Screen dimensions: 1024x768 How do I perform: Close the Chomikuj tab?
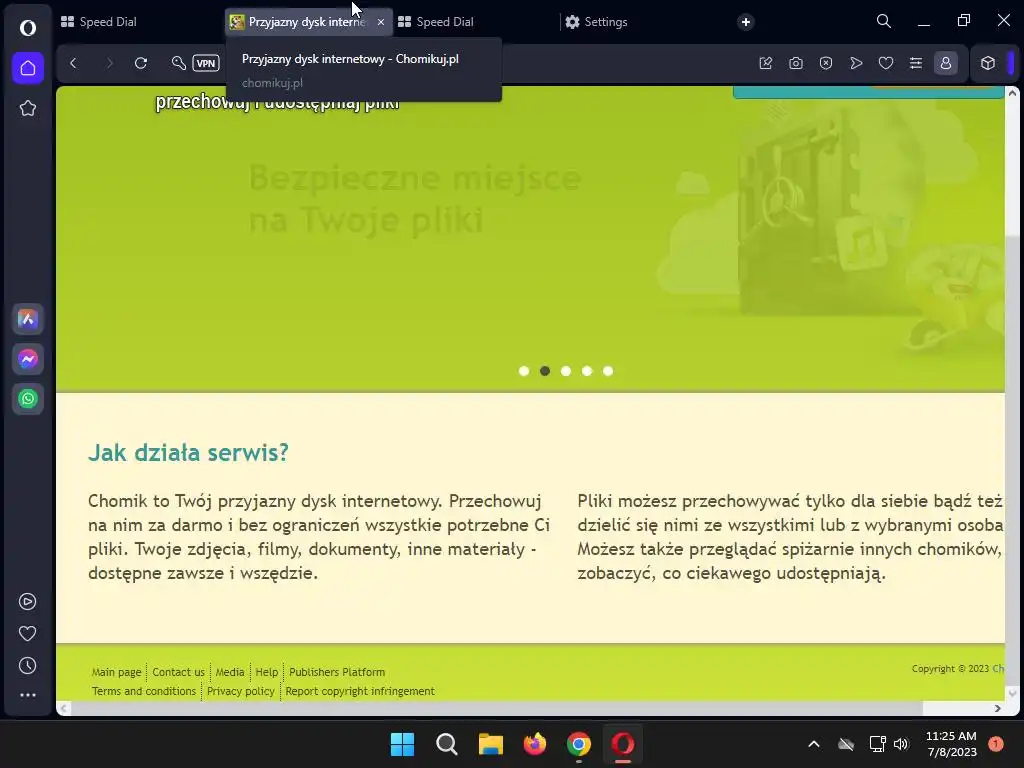tap(381, 22)
